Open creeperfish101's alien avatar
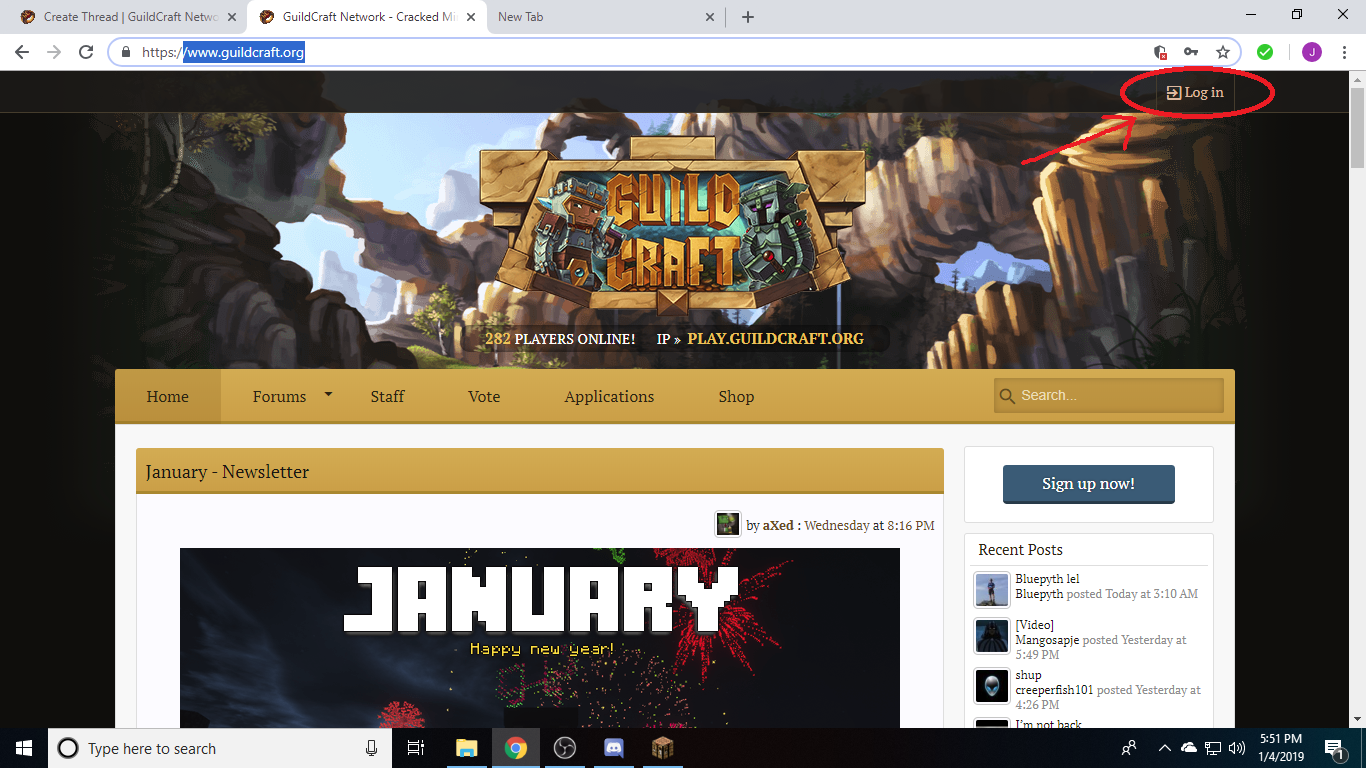The height and width of the screenshot is (768, 1366). point(992,686)
